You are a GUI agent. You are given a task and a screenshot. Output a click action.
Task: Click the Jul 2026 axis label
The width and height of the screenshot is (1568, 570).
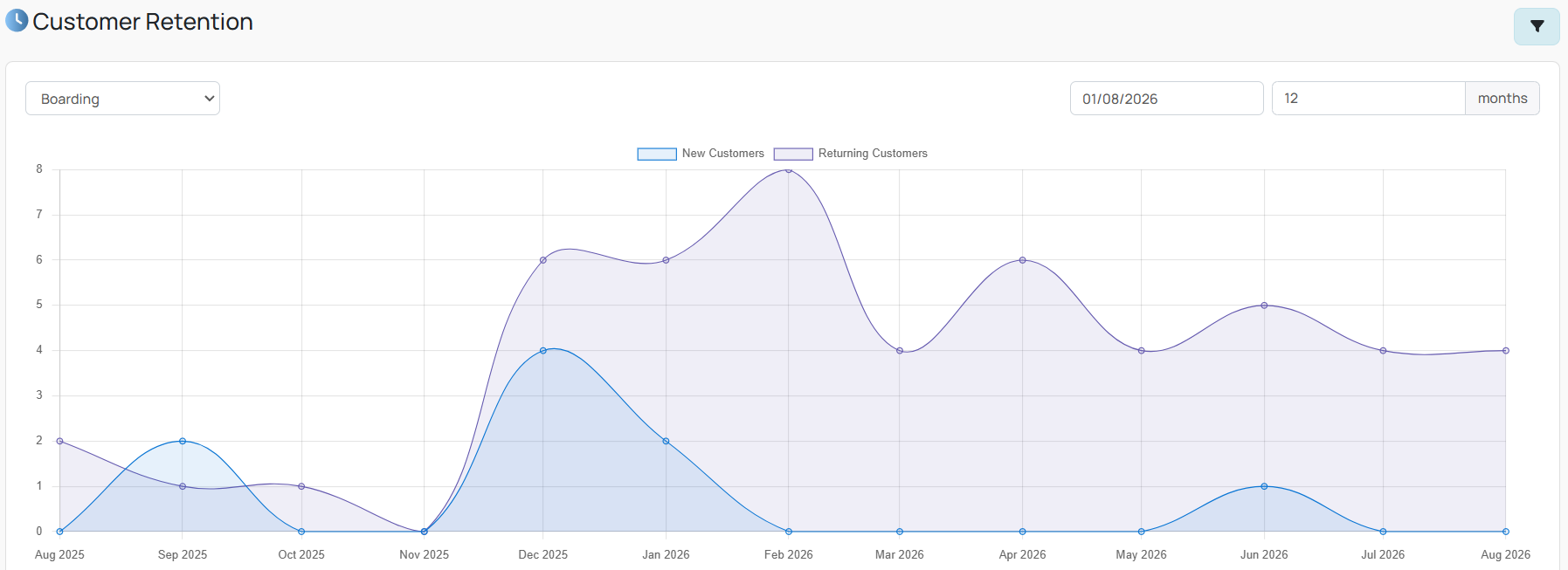[x=1383, y=555]
